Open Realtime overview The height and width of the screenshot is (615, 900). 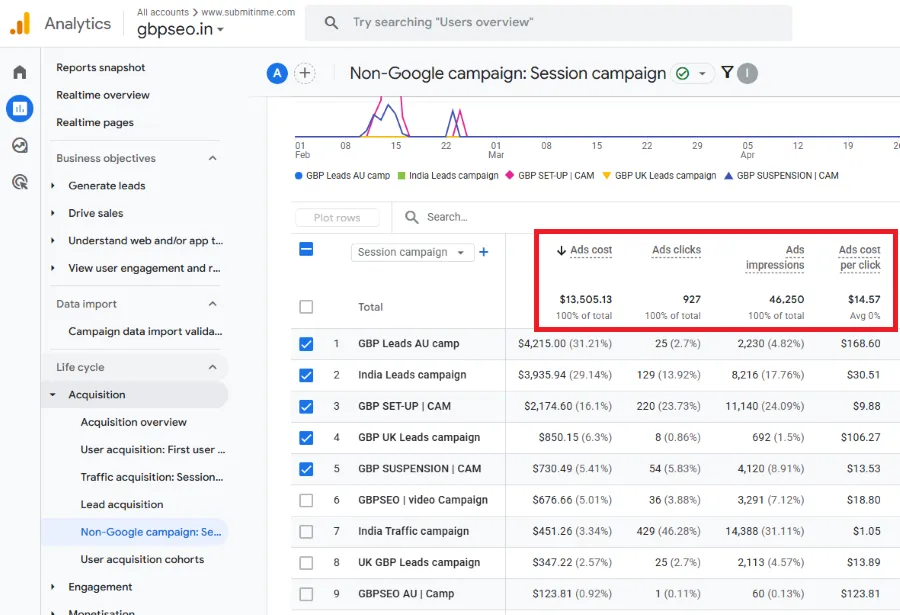pos(103,95)
